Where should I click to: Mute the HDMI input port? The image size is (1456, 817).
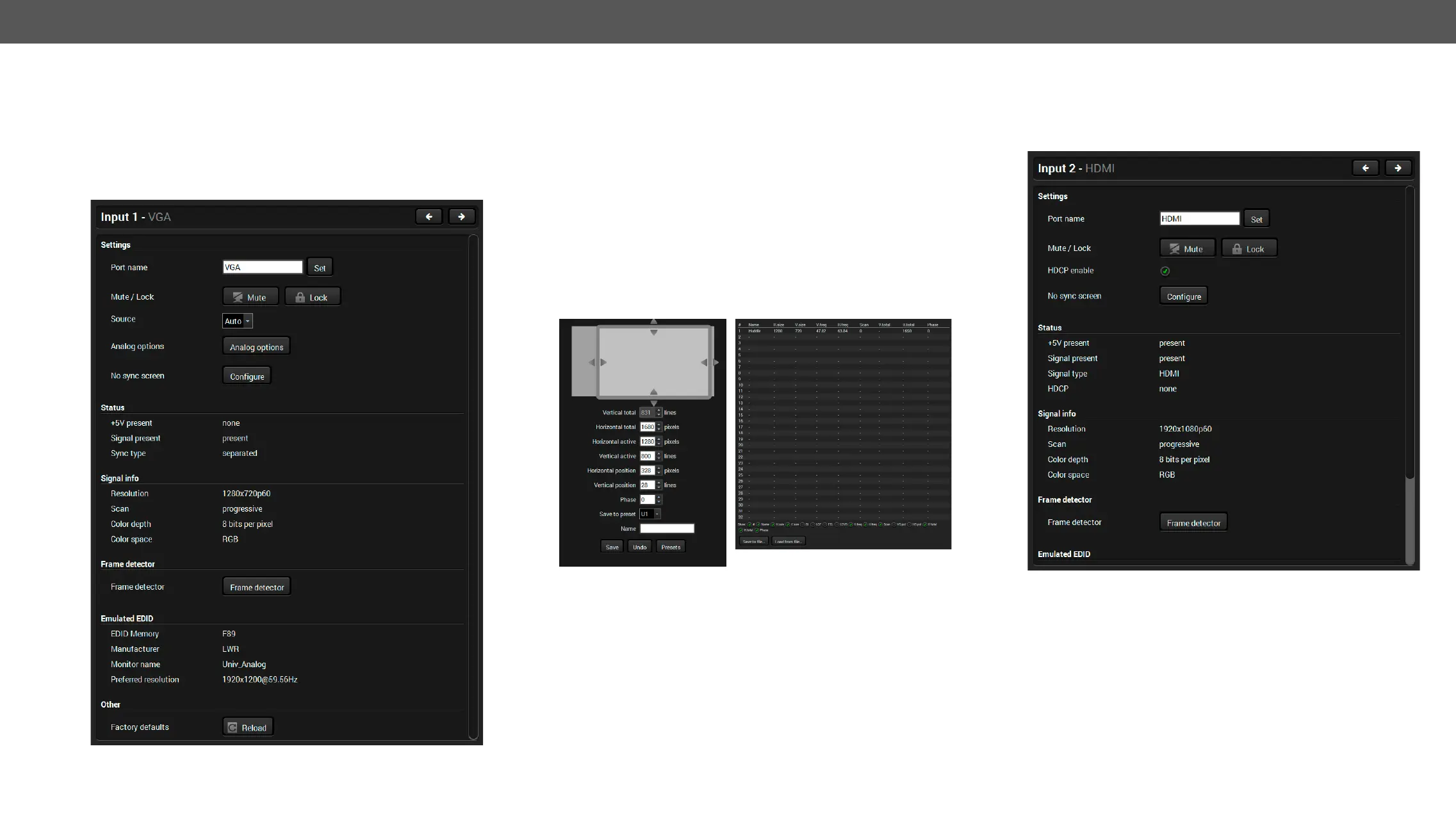click(1186, 248)
